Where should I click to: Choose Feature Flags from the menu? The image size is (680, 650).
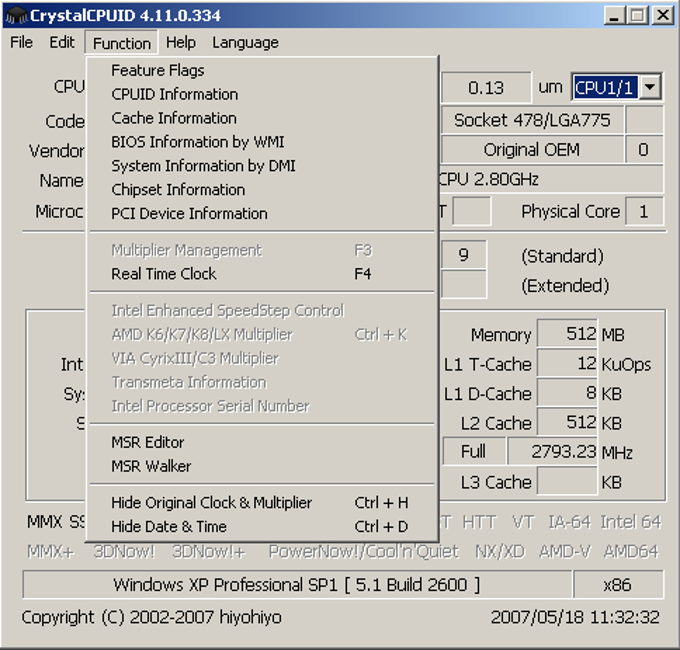(x=262, y=70)
